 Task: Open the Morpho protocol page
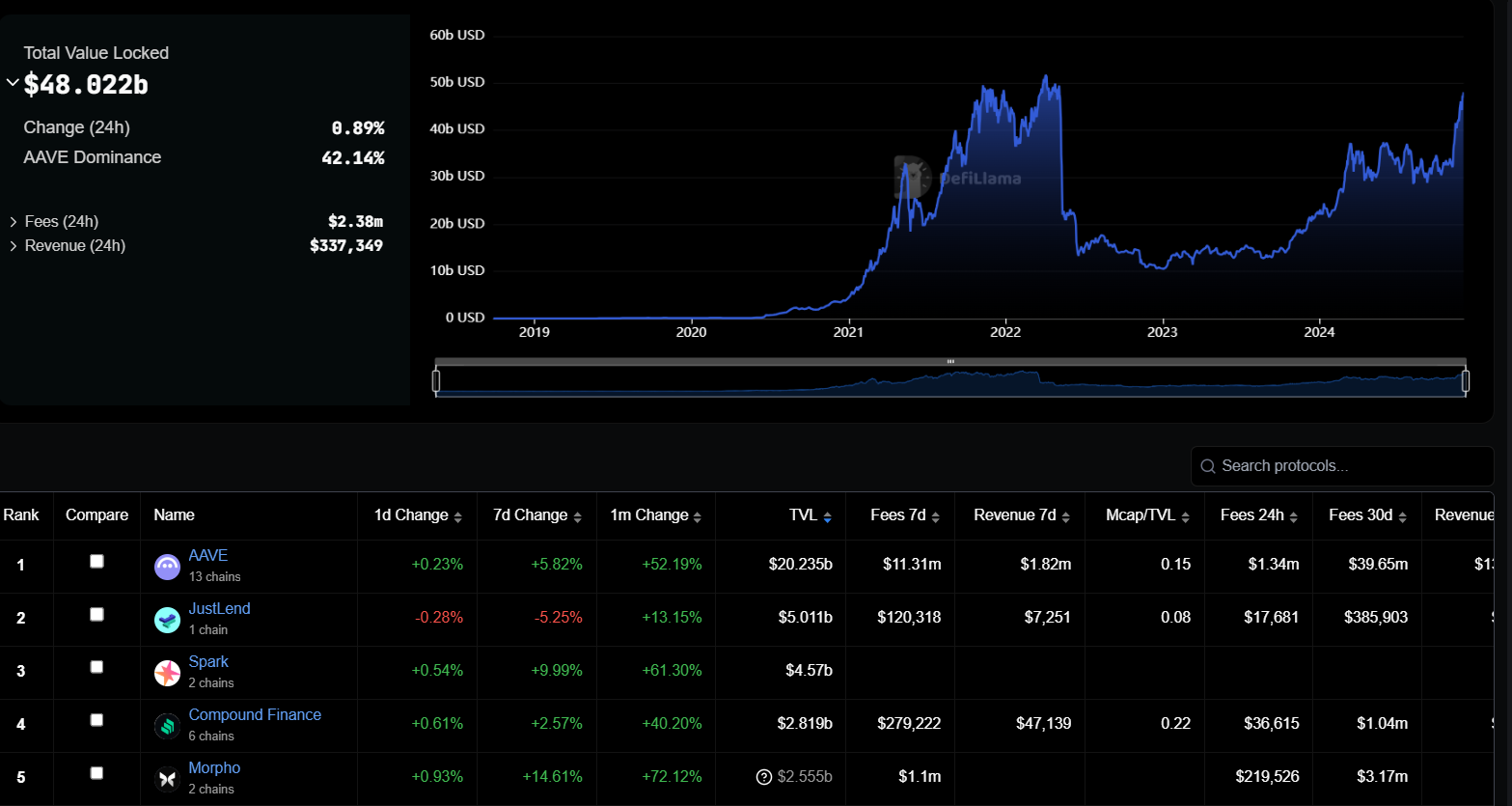click(x=214, y=768)
